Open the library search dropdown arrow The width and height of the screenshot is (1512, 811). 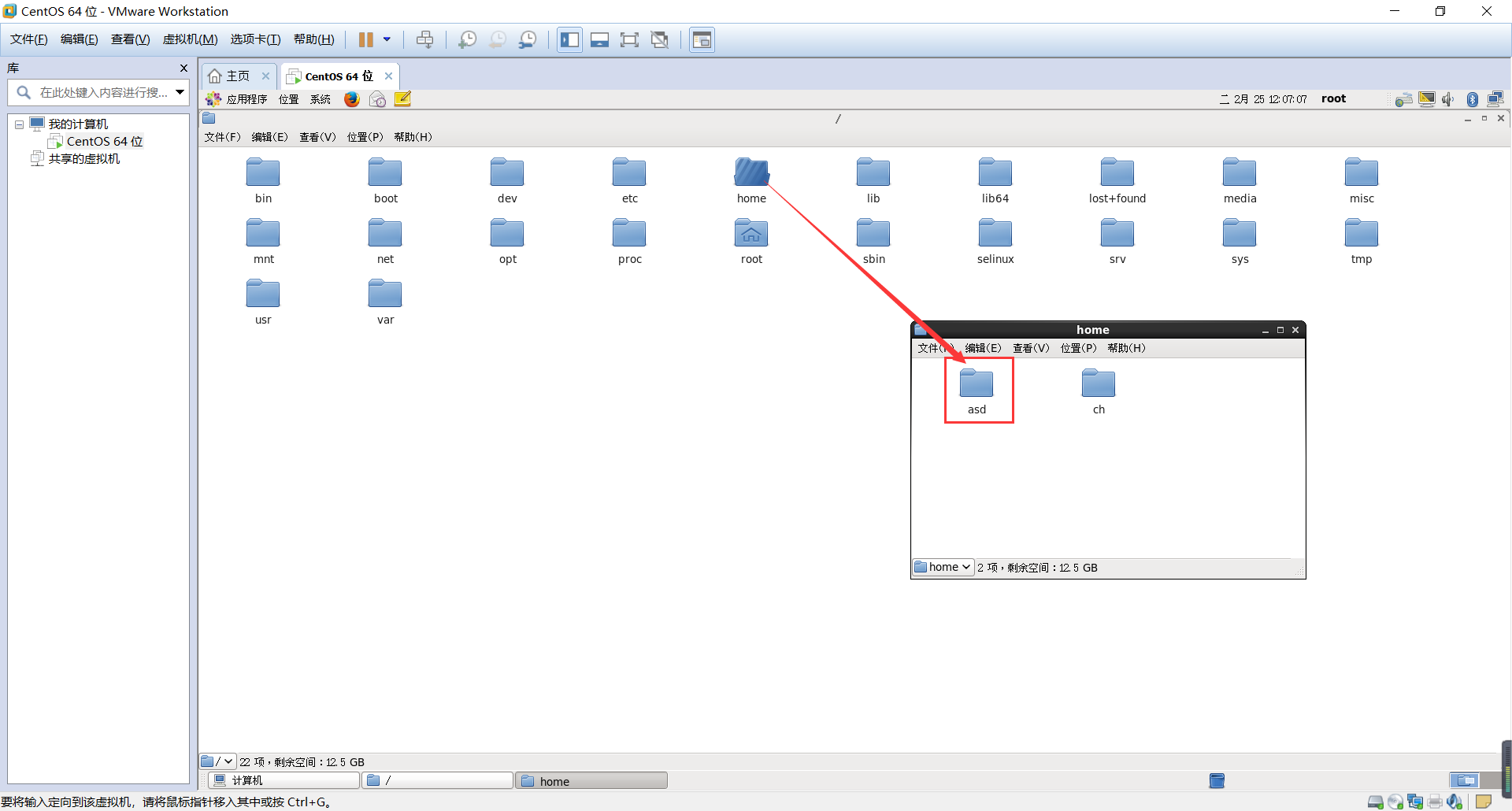(180, 92)
